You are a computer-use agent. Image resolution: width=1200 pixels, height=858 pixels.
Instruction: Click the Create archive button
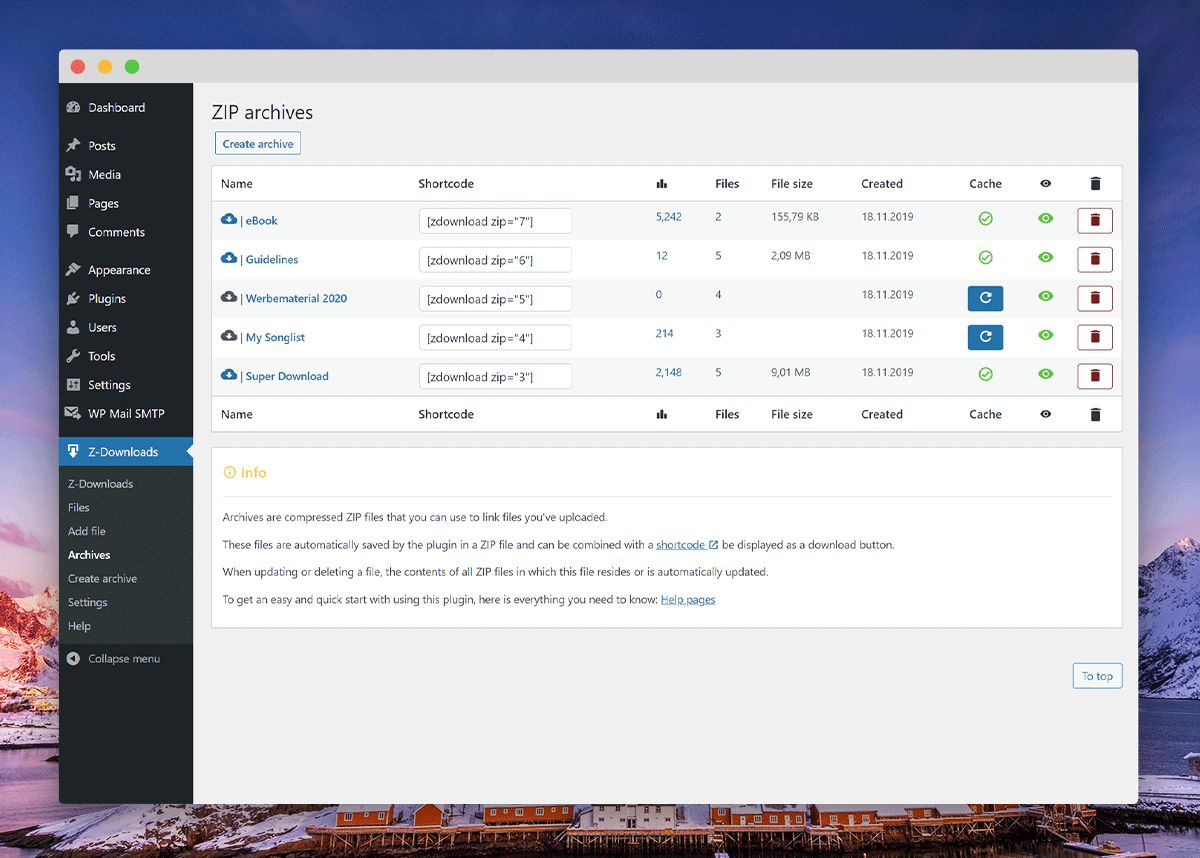[257, 143]
